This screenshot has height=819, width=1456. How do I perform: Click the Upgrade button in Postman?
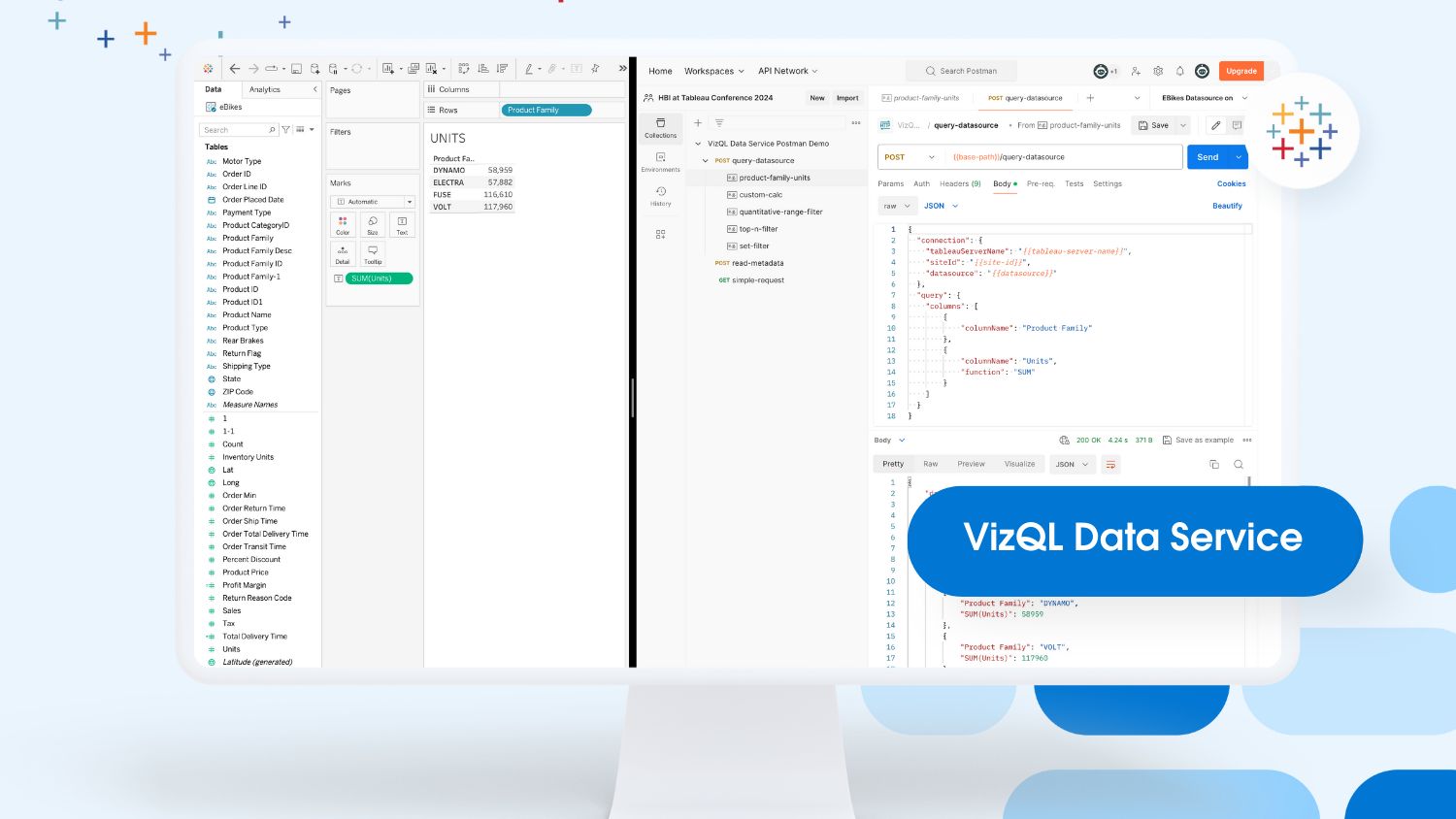[1241, 70]
